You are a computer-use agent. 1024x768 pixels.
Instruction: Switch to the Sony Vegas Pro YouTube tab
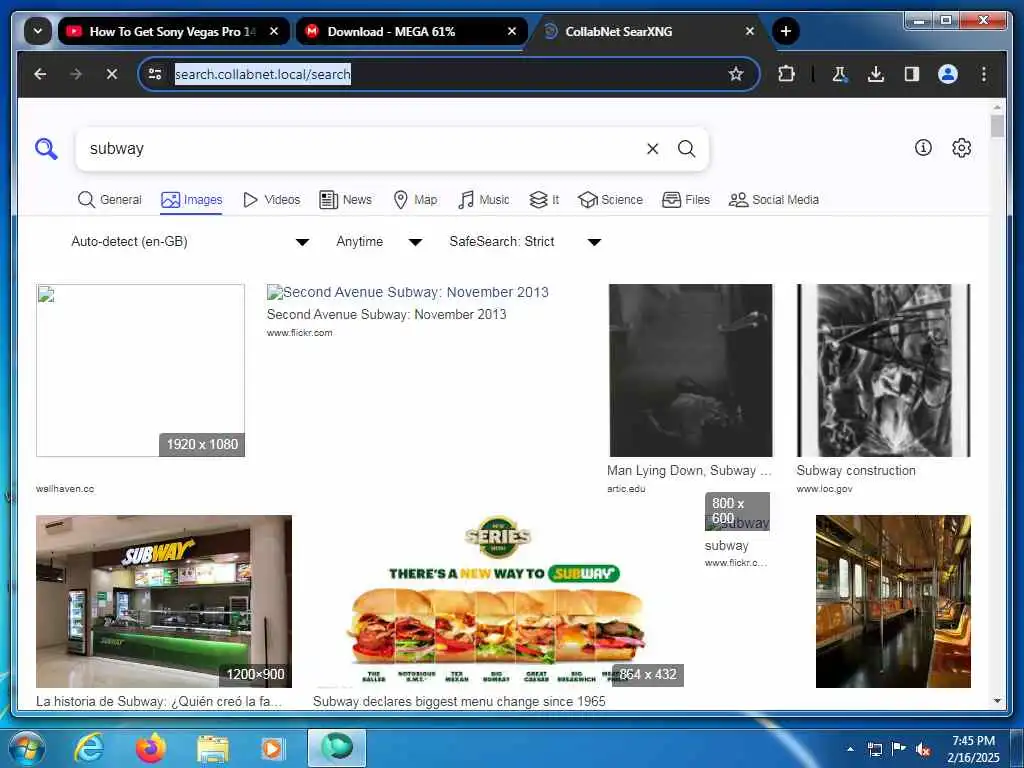[x=174, y=31]
